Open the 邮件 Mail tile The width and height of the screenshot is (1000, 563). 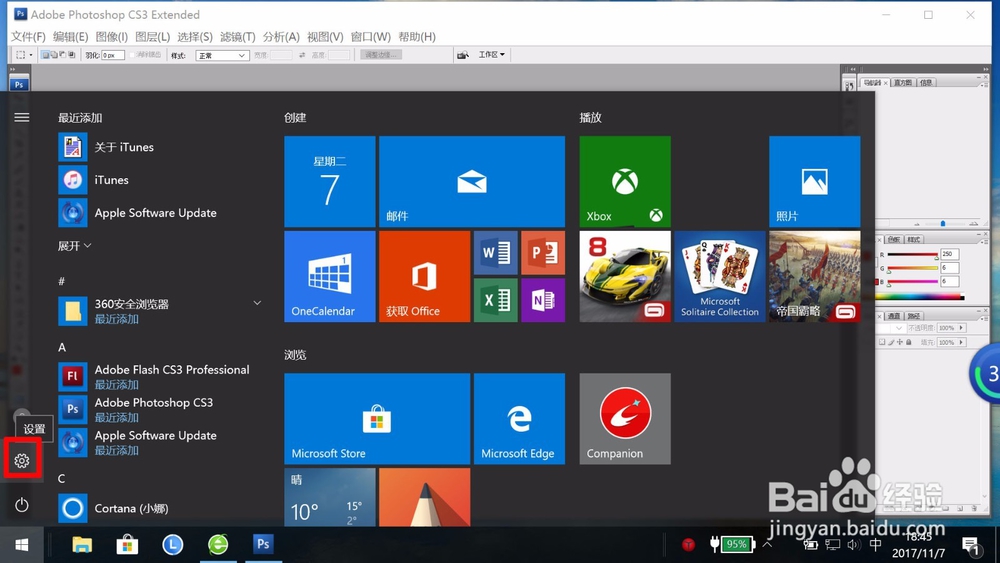[472, 182]
